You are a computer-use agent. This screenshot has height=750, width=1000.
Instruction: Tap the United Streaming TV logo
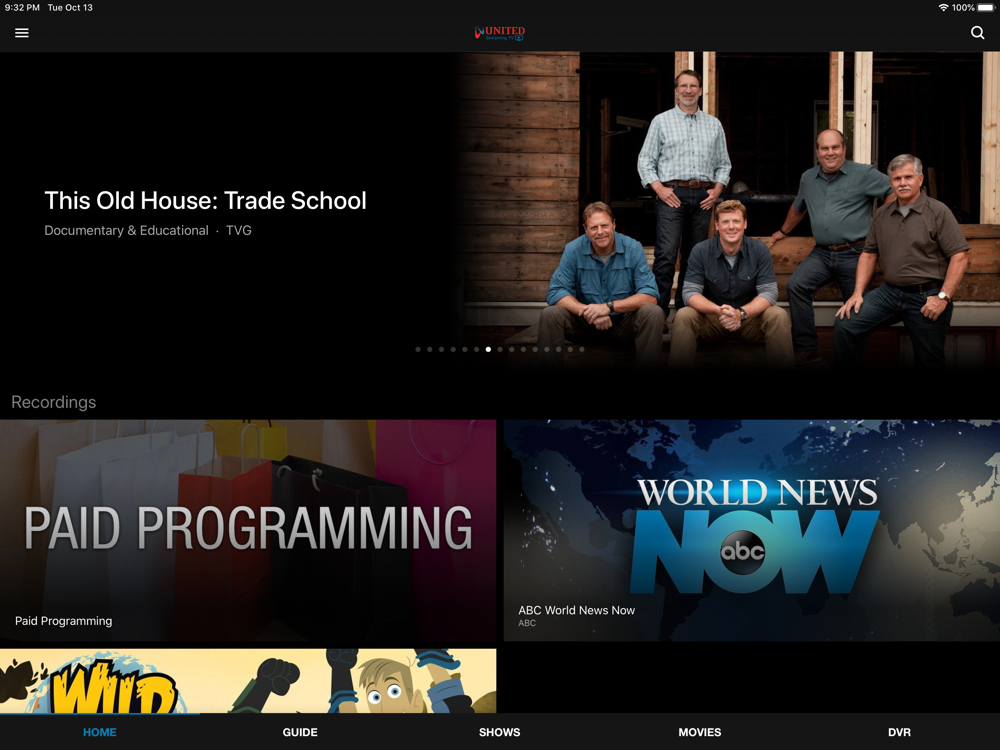(x=500, y=33)
